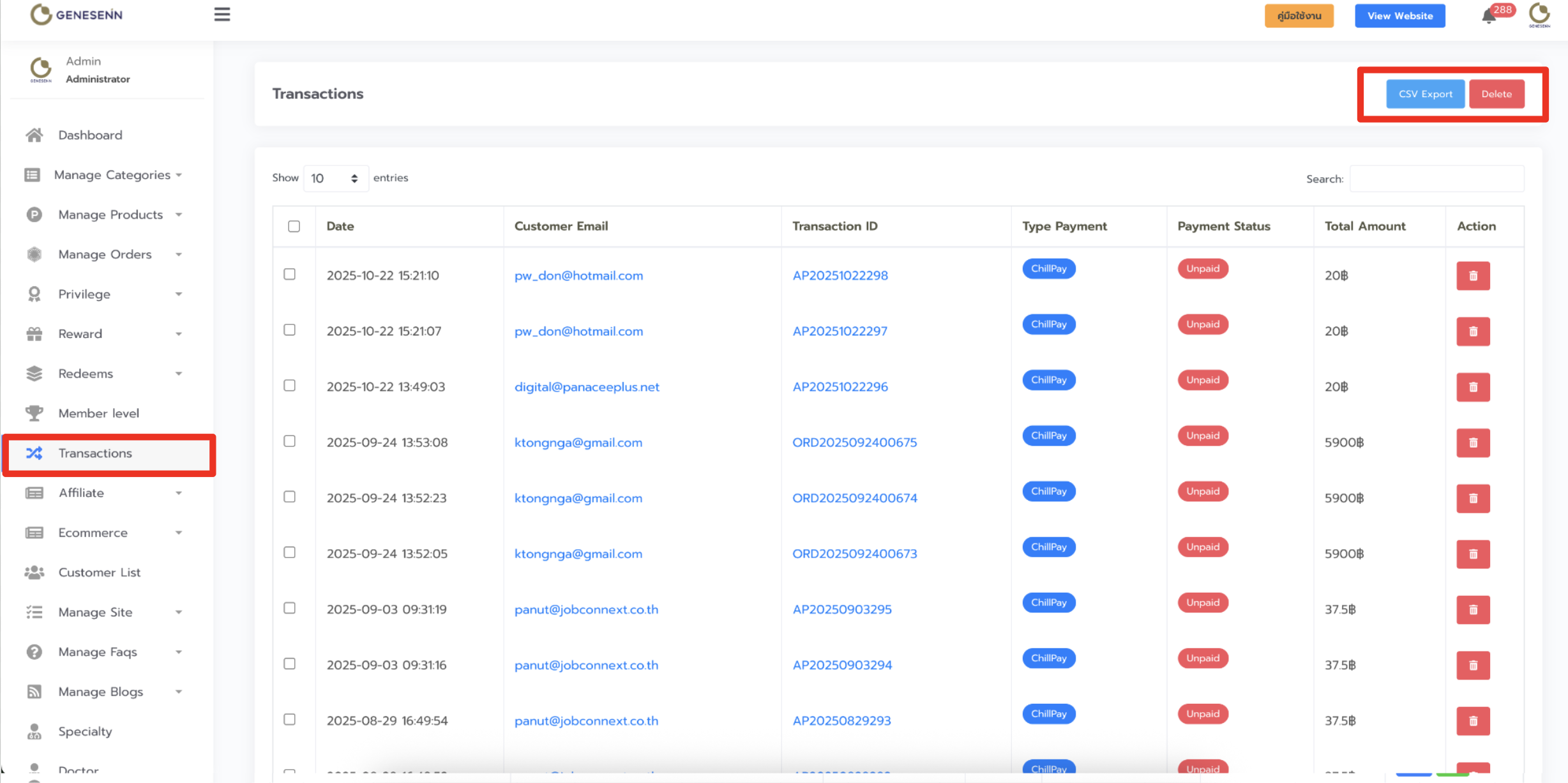Click the Member level trophy icon

coord(34,413)
